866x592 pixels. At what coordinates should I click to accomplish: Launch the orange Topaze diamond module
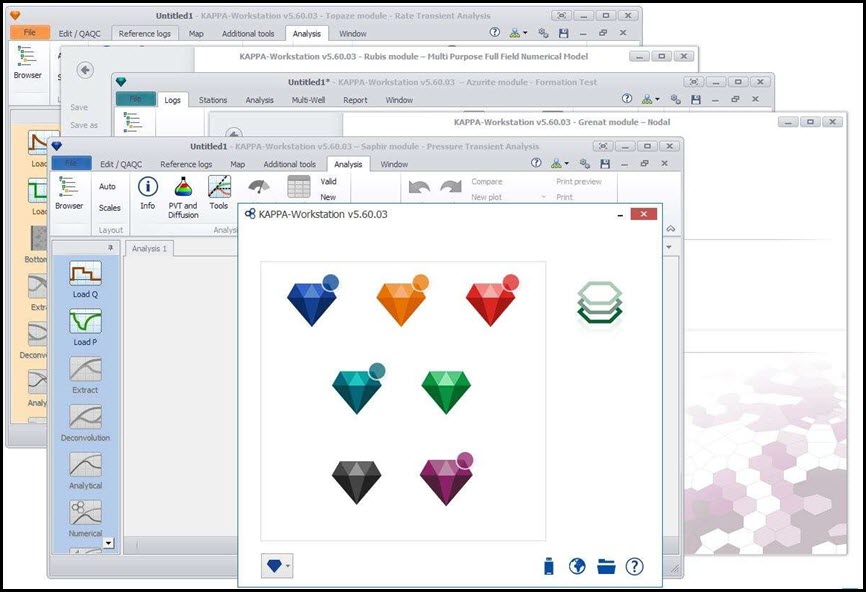[402, 301]
